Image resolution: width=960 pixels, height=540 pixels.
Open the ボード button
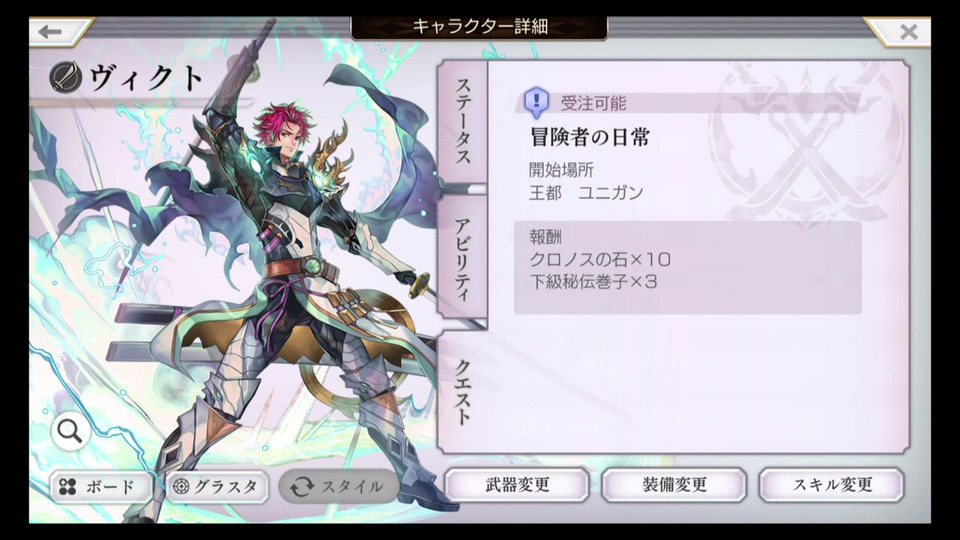click(100, 487)
